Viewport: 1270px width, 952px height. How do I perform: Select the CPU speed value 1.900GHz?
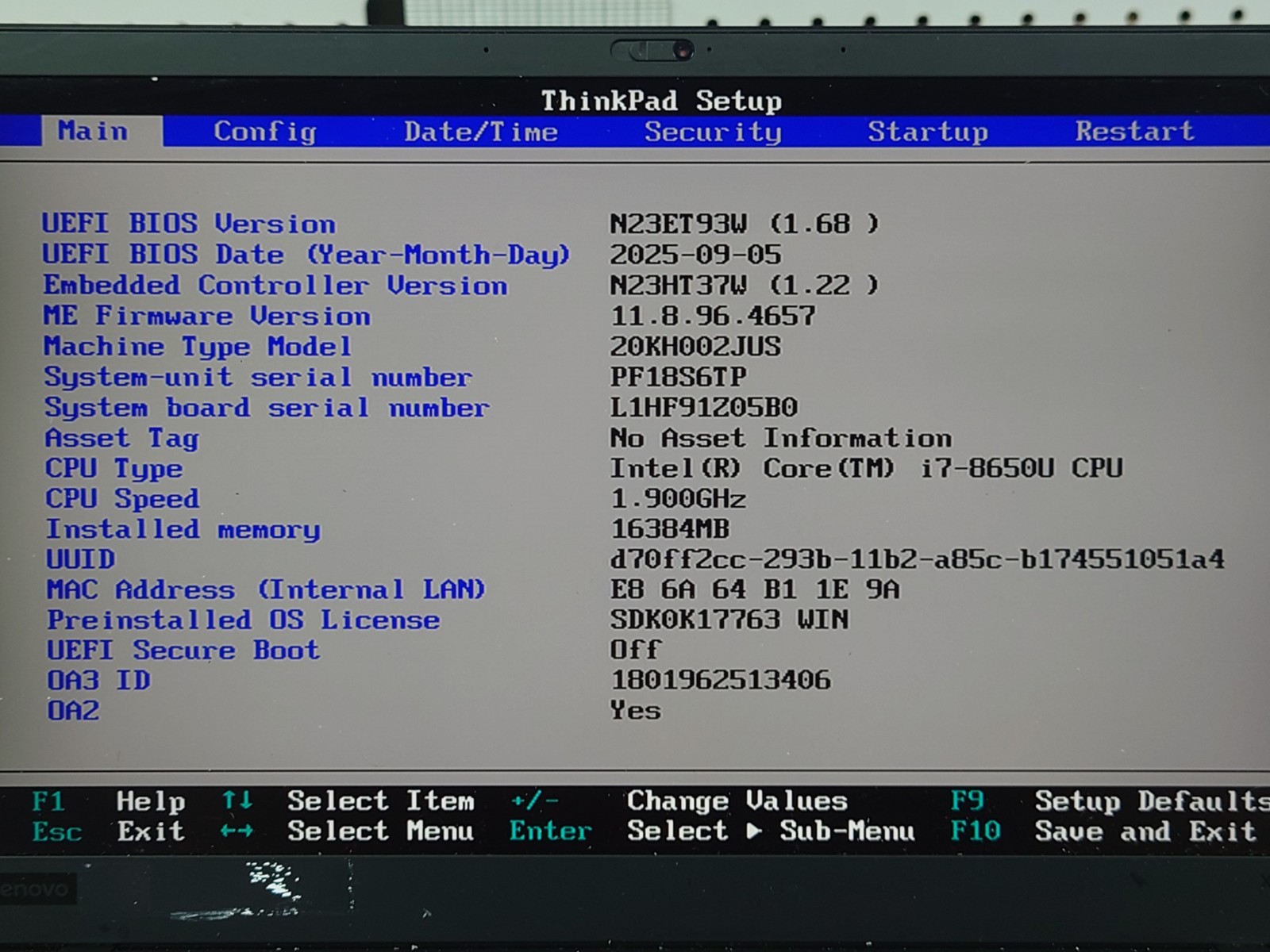pyautogui.click(x=679, y=499)
